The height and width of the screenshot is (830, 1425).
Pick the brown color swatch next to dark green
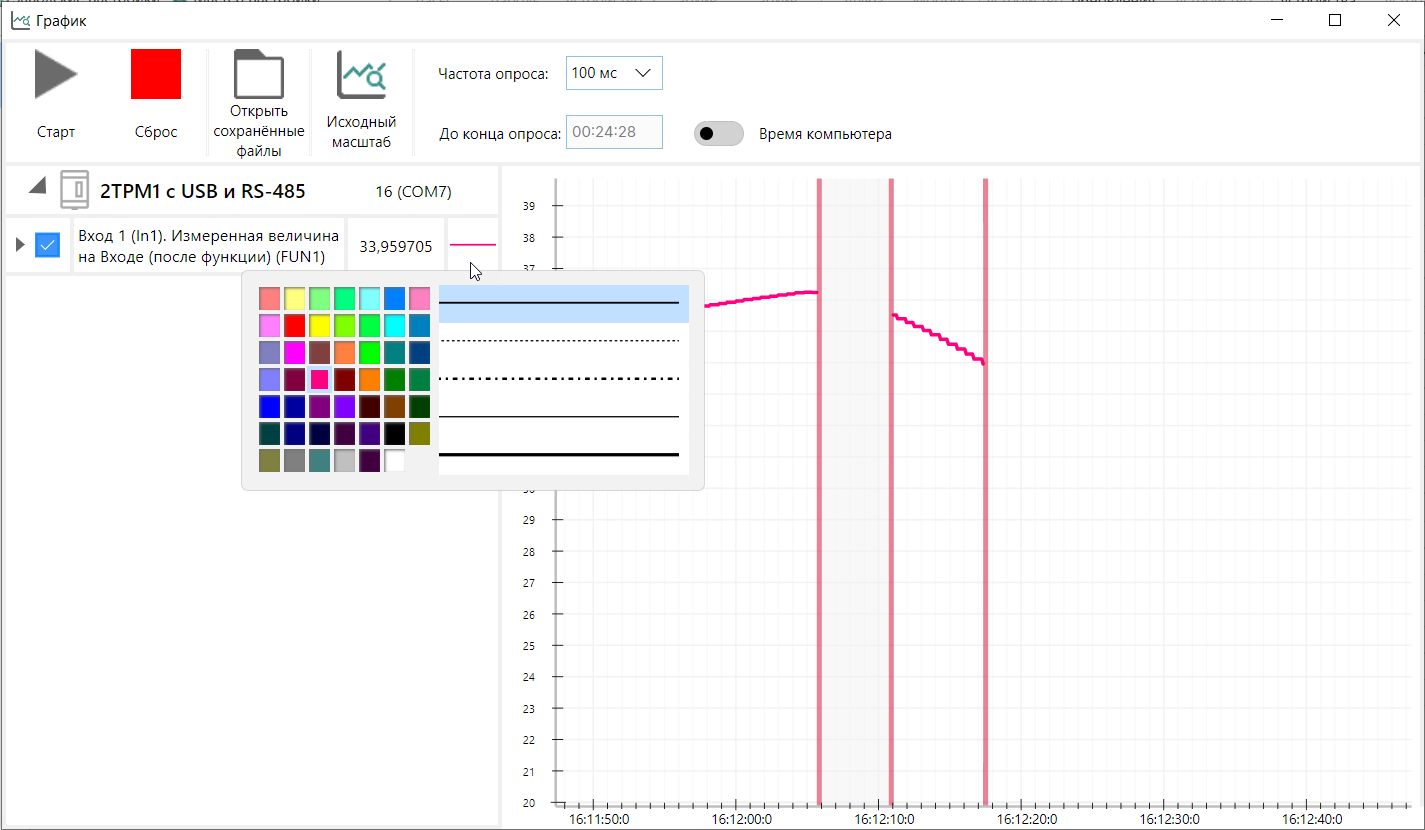pos(394,406)
